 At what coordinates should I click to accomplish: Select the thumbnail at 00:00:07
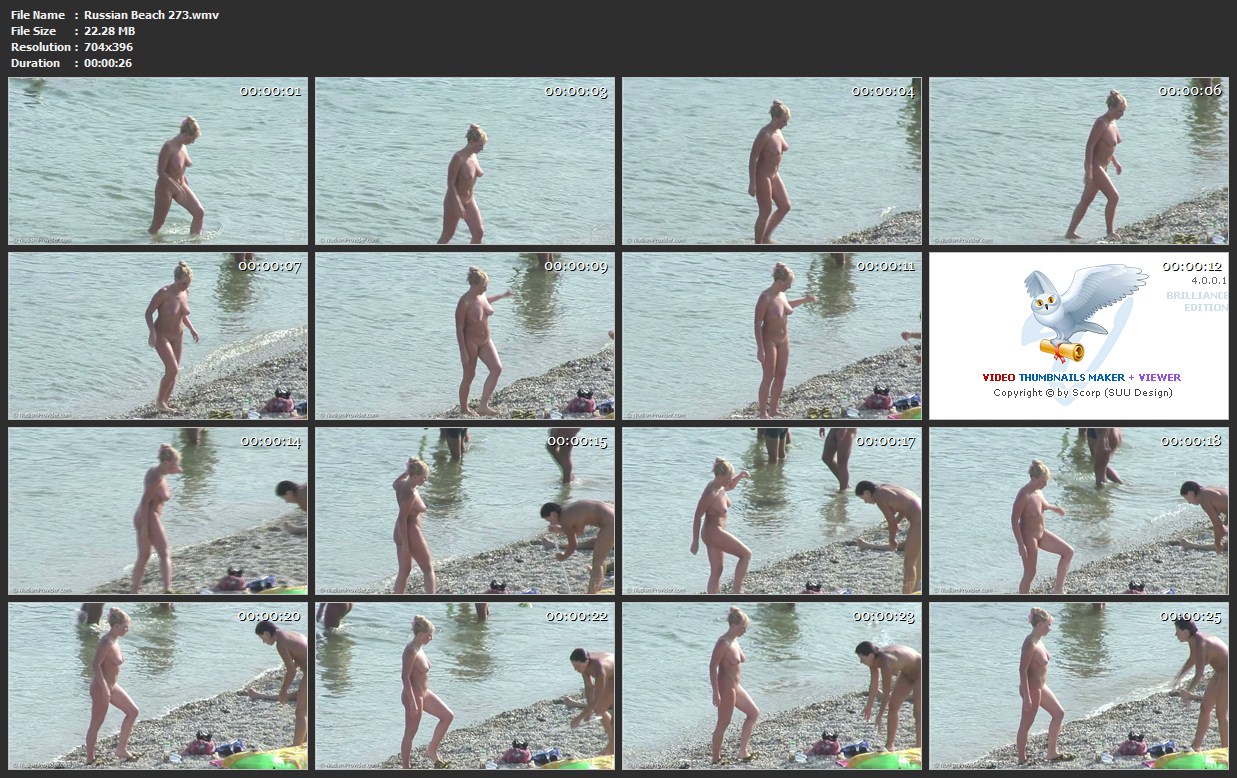[158, 336]
